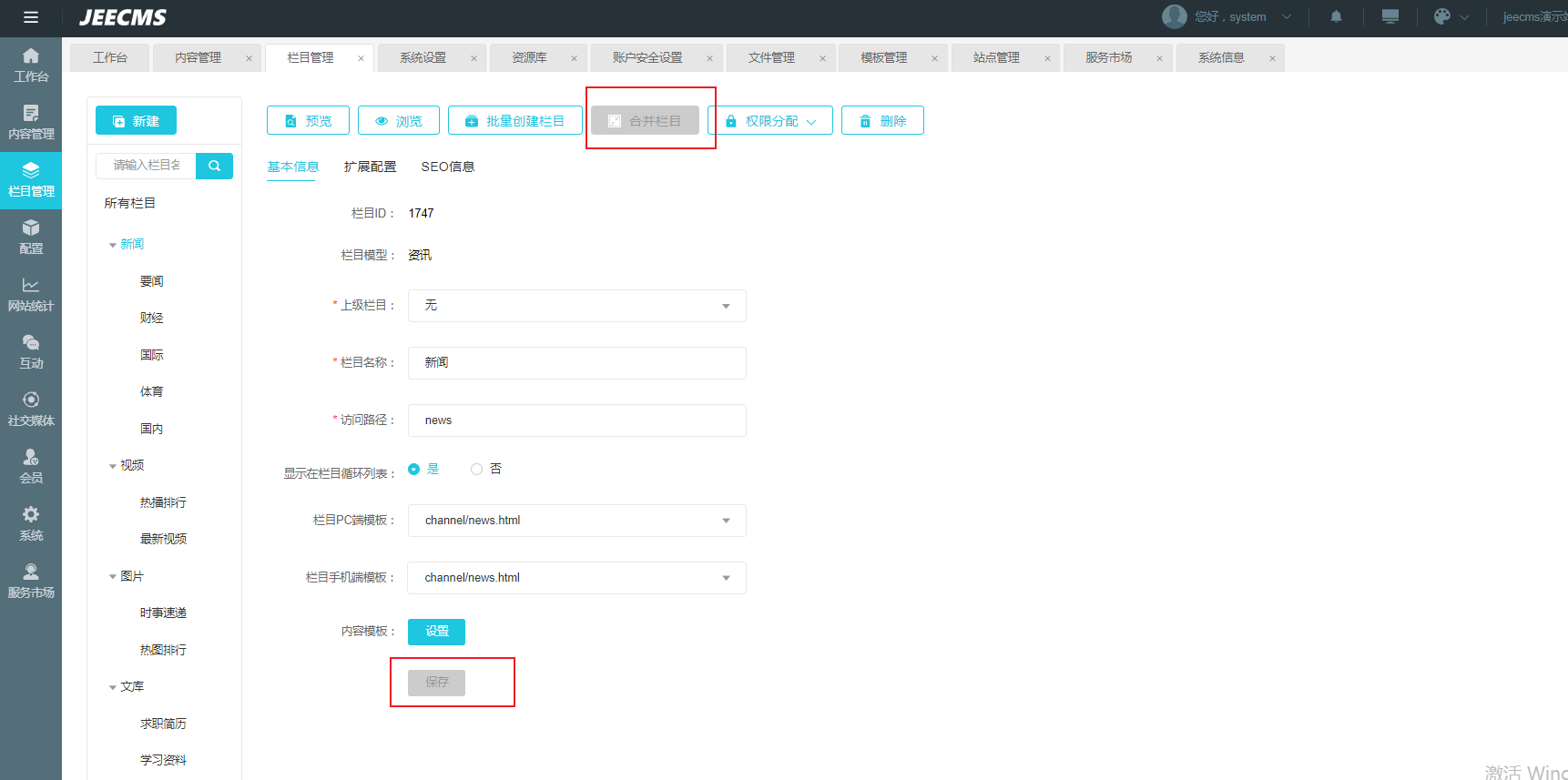
Task: Select 体育 in the column tree
Action: [x=152, y=392]
